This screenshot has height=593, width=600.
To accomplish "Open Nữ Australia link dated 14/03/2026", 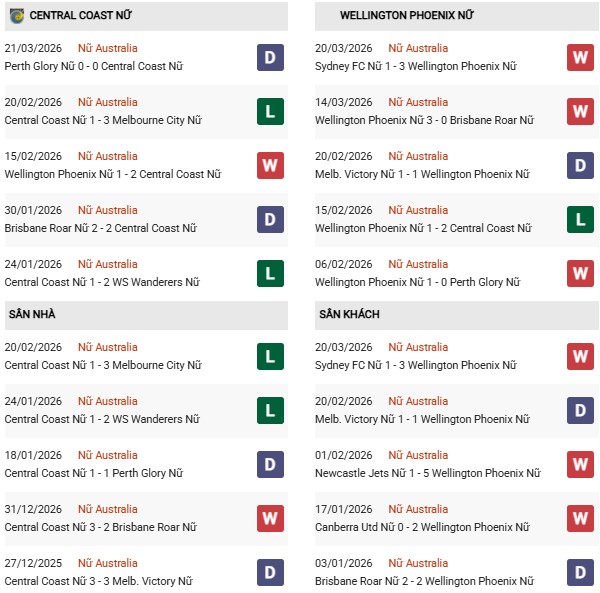I will (x=419, y=102).
